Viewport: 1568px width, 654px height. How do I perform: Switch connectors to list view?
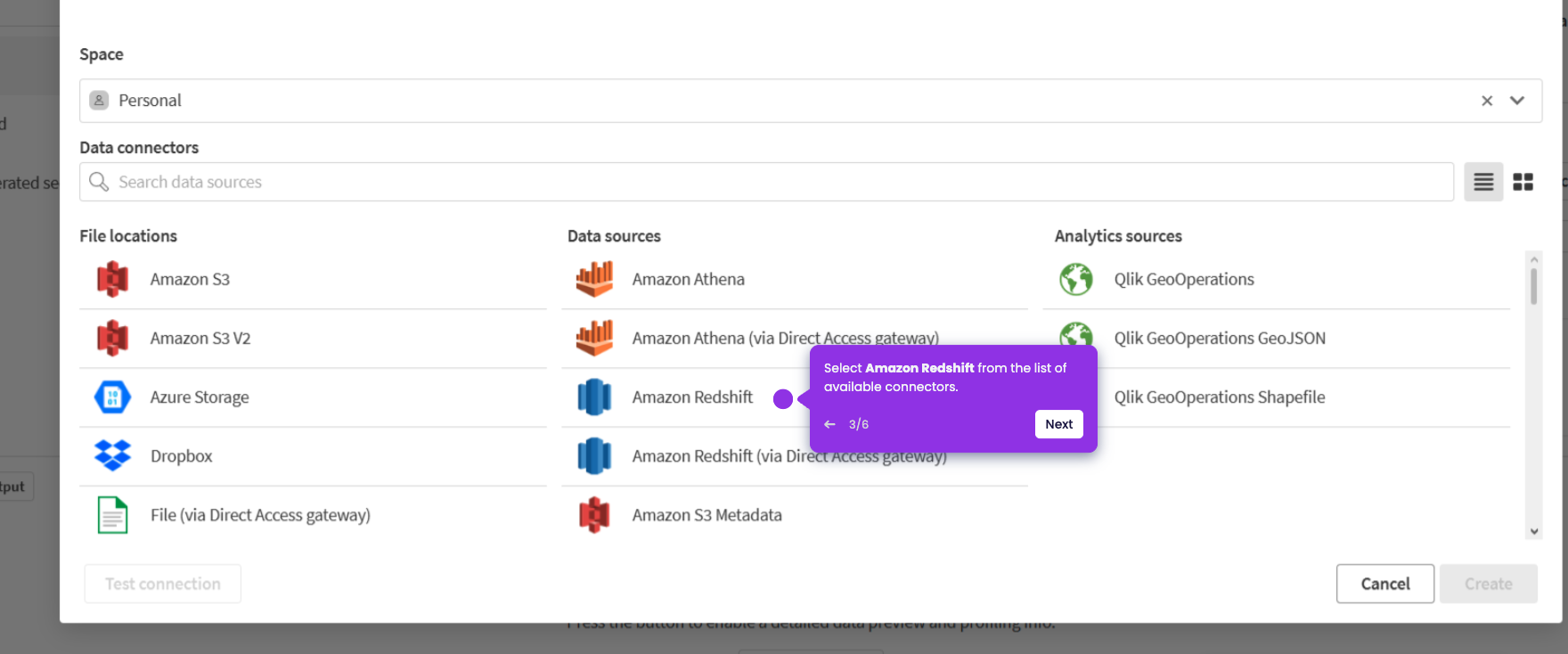[1483, 182]
